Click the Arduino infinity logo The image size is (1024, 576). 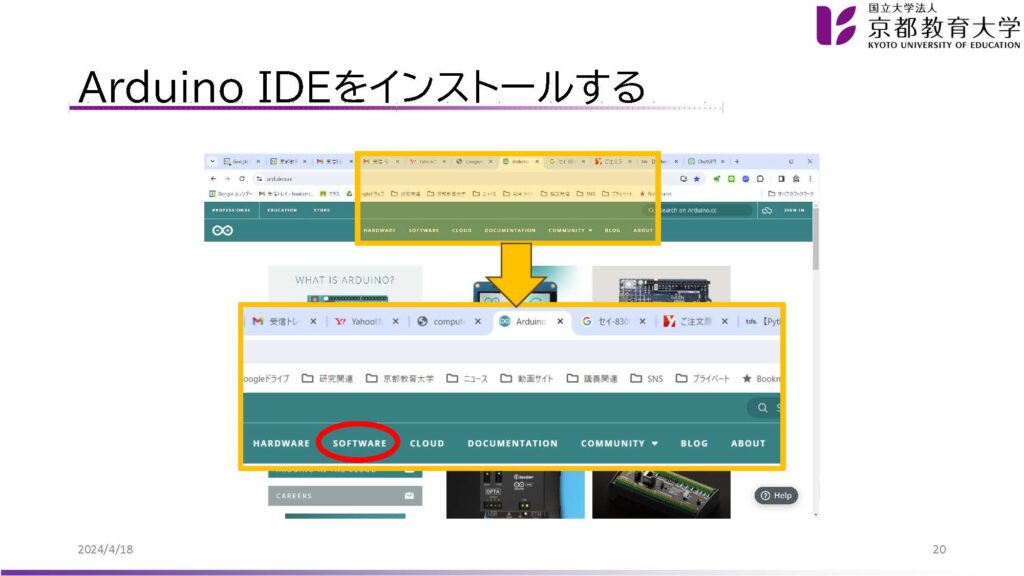222,230
